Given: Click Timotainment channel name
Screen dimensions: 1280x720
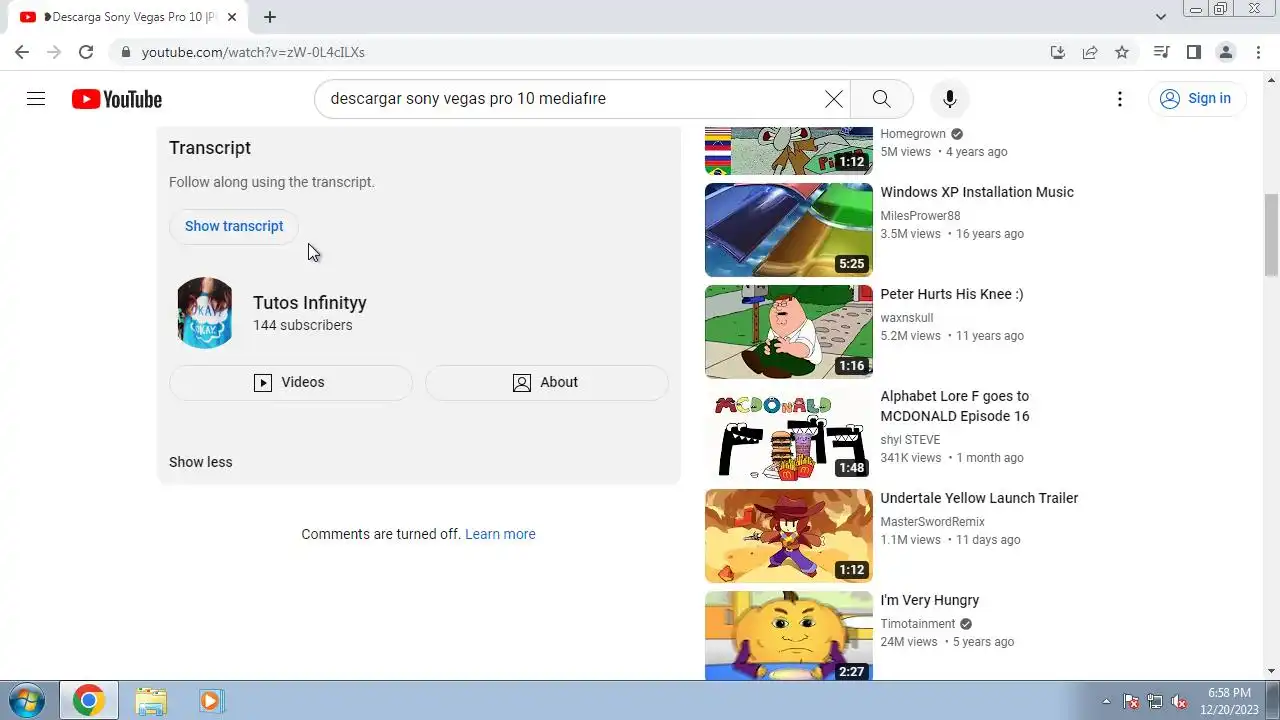Looking at the screenshot, I should coord(918,624).
